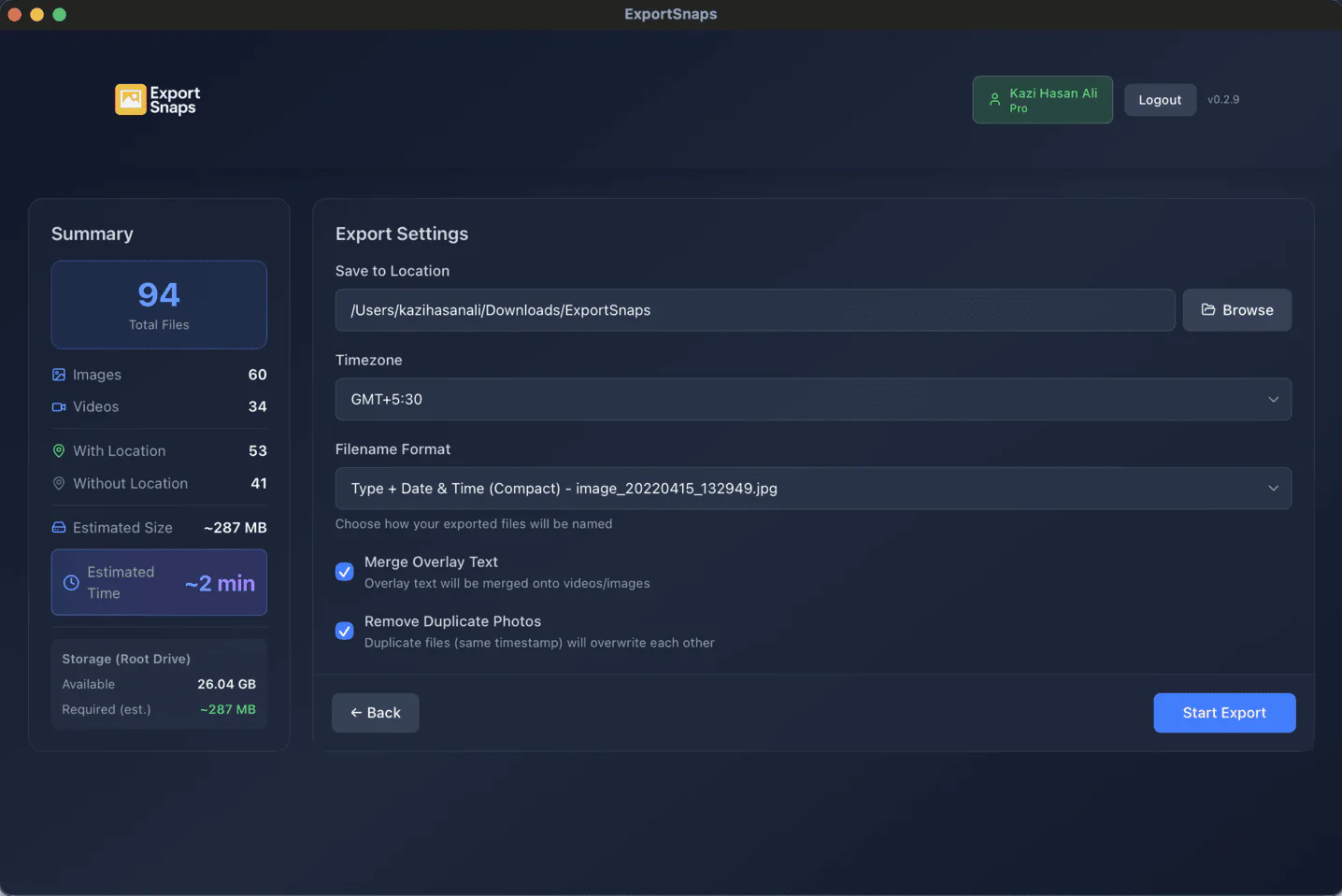Click the Videos camera icon
This screenshot has height=896, width=1342.
click(57, 406)
